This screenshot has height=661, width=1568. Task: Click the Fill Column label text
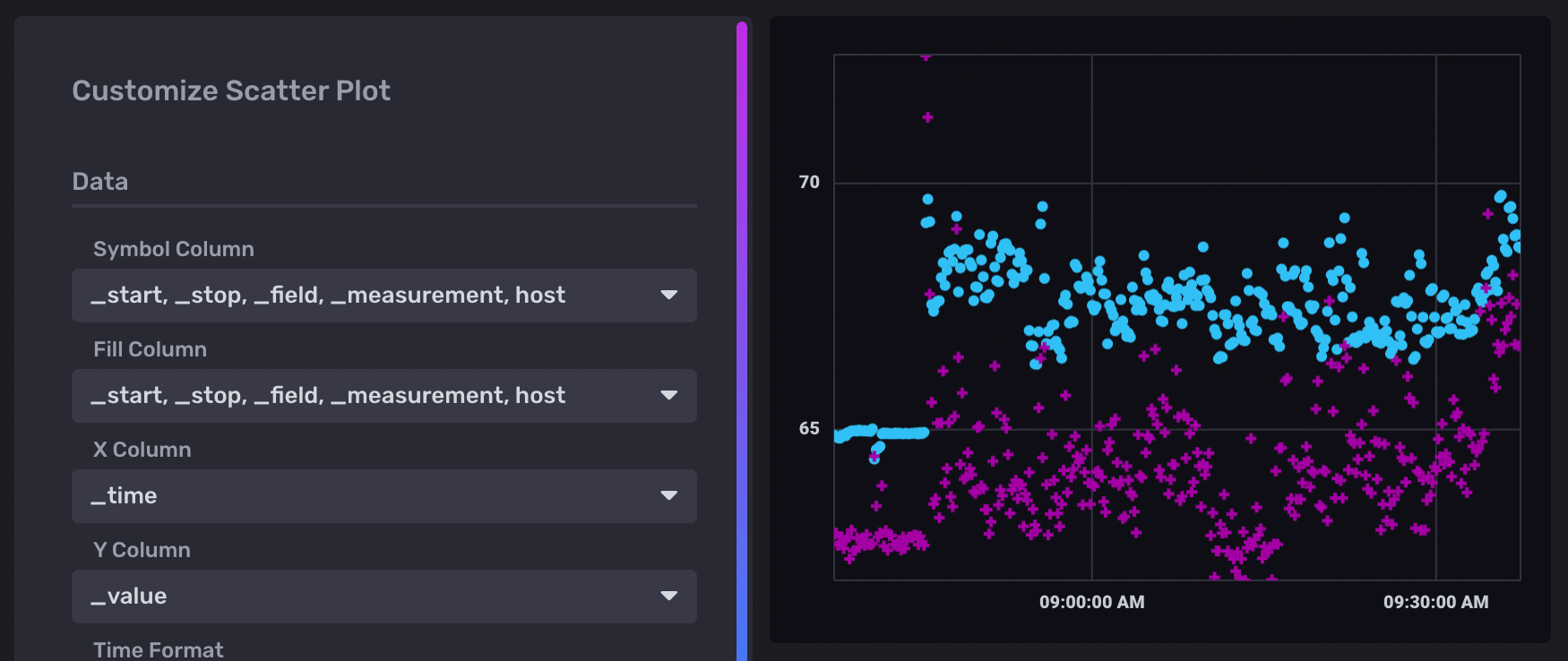coord(150,349)
